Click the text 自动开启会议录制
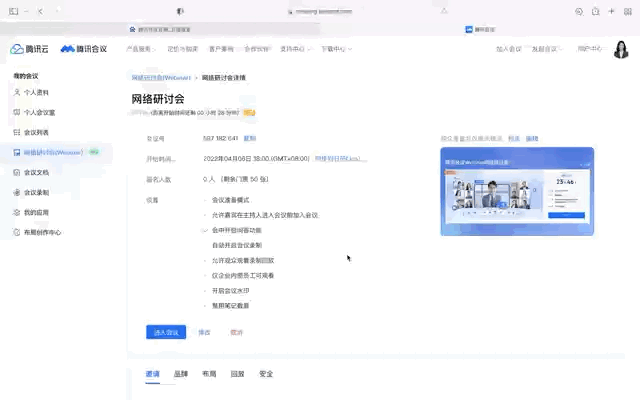The width and height of the screenshot is (640, 400). (237, 245)
